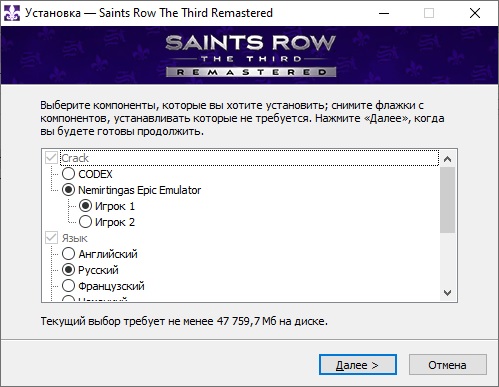Close the installer window

click(475, 13)
